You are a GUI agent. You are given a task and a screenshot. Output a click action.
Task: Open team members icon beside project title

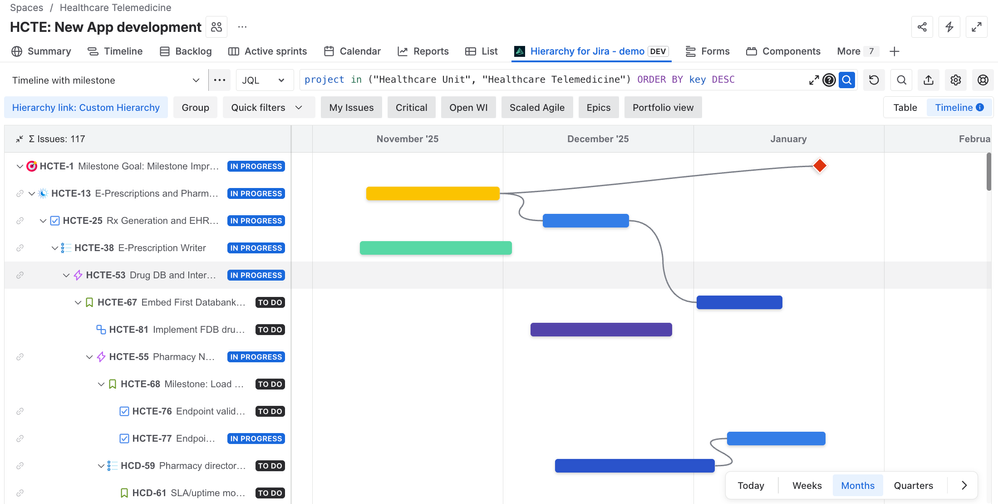[217, 27]
